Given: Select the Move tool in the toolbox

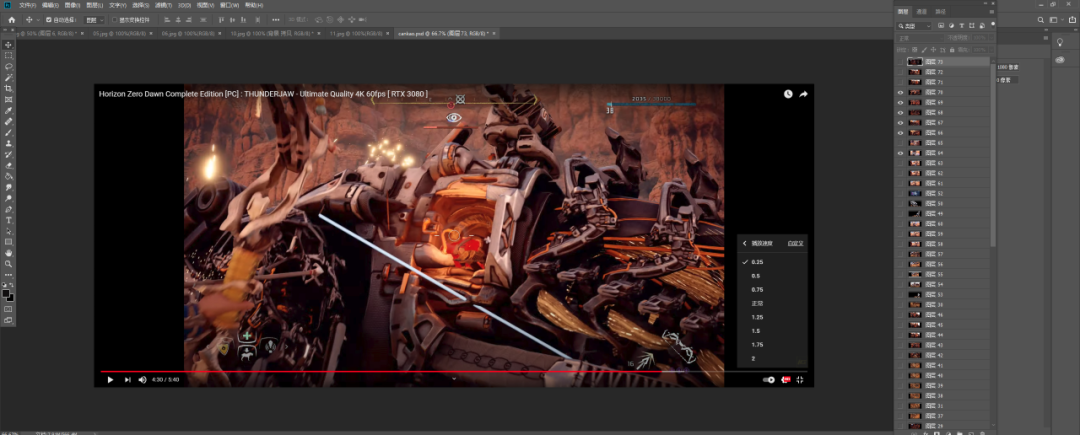Looking at the screenshot, I should click(8, 45).
